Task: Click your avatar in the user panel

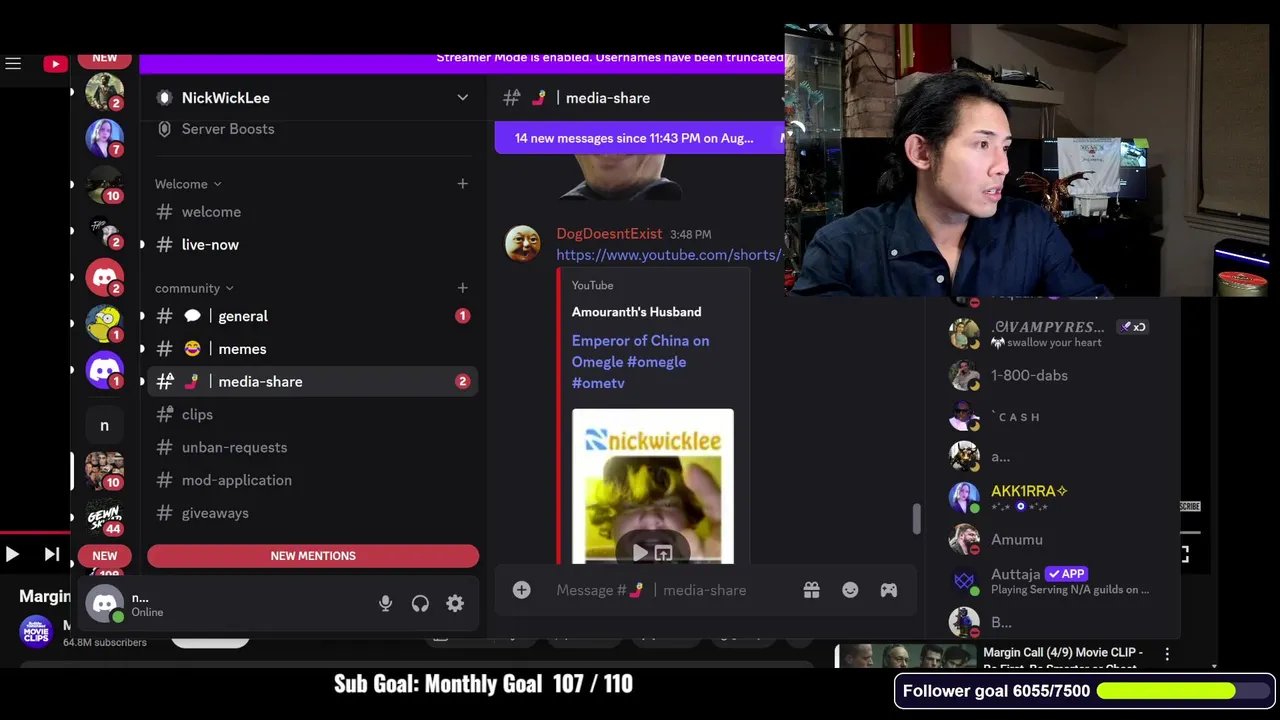Action: (104, 603)
